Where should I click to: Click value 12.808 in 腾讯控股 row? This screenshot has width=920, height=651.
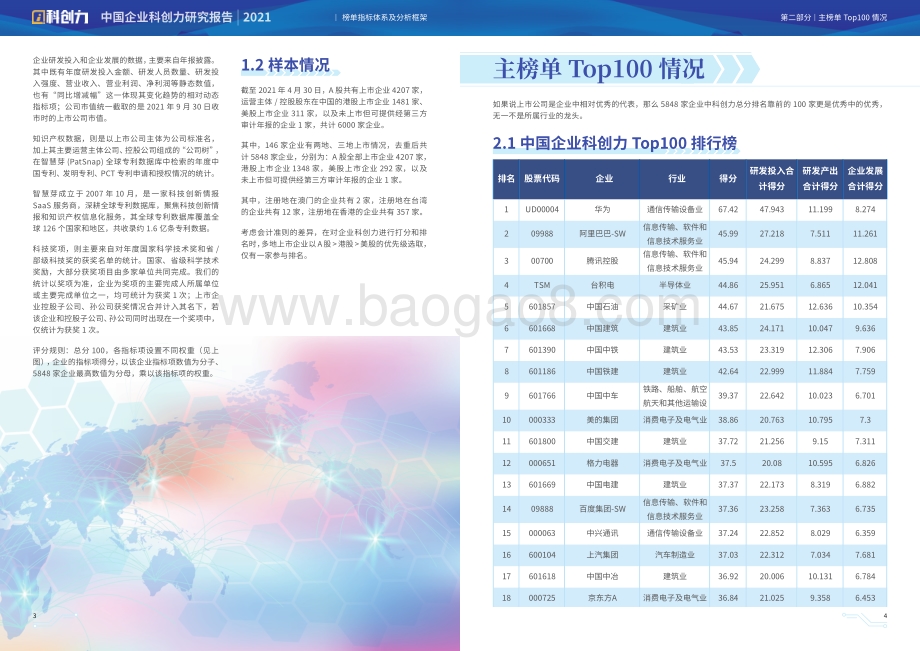(x=865, y=261)
